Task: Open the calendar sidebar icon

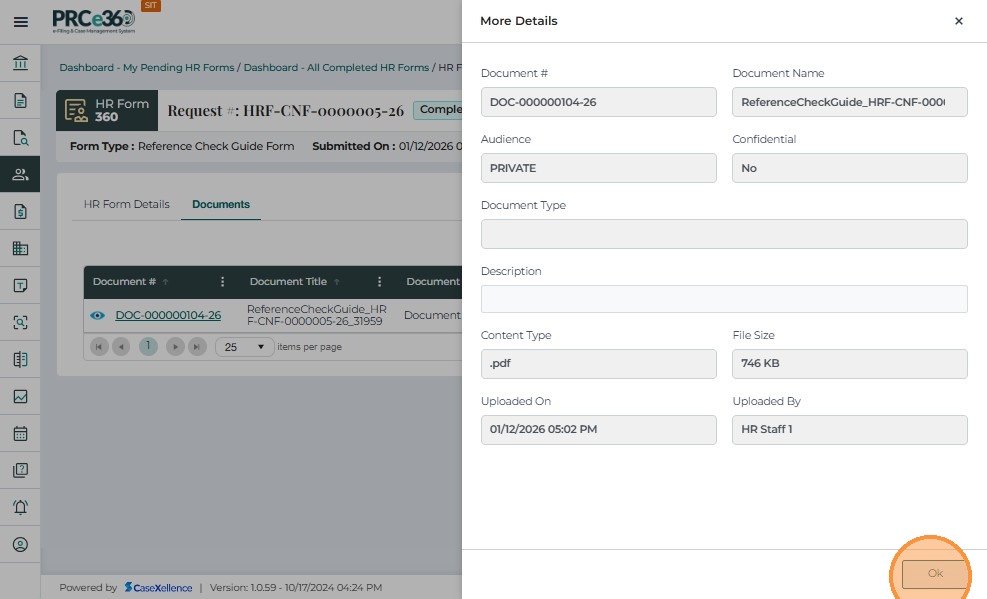Action: tap(20, 434)
